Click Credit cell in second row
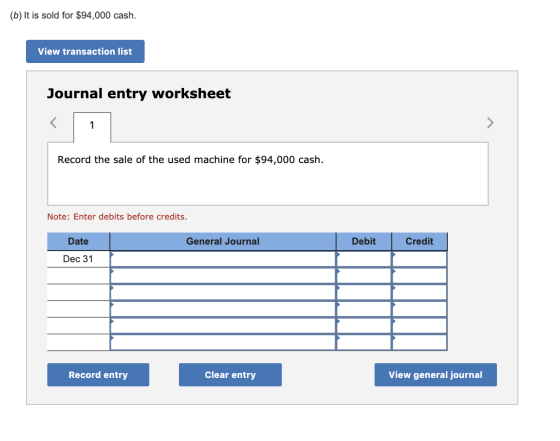 [x=419, y=276]
